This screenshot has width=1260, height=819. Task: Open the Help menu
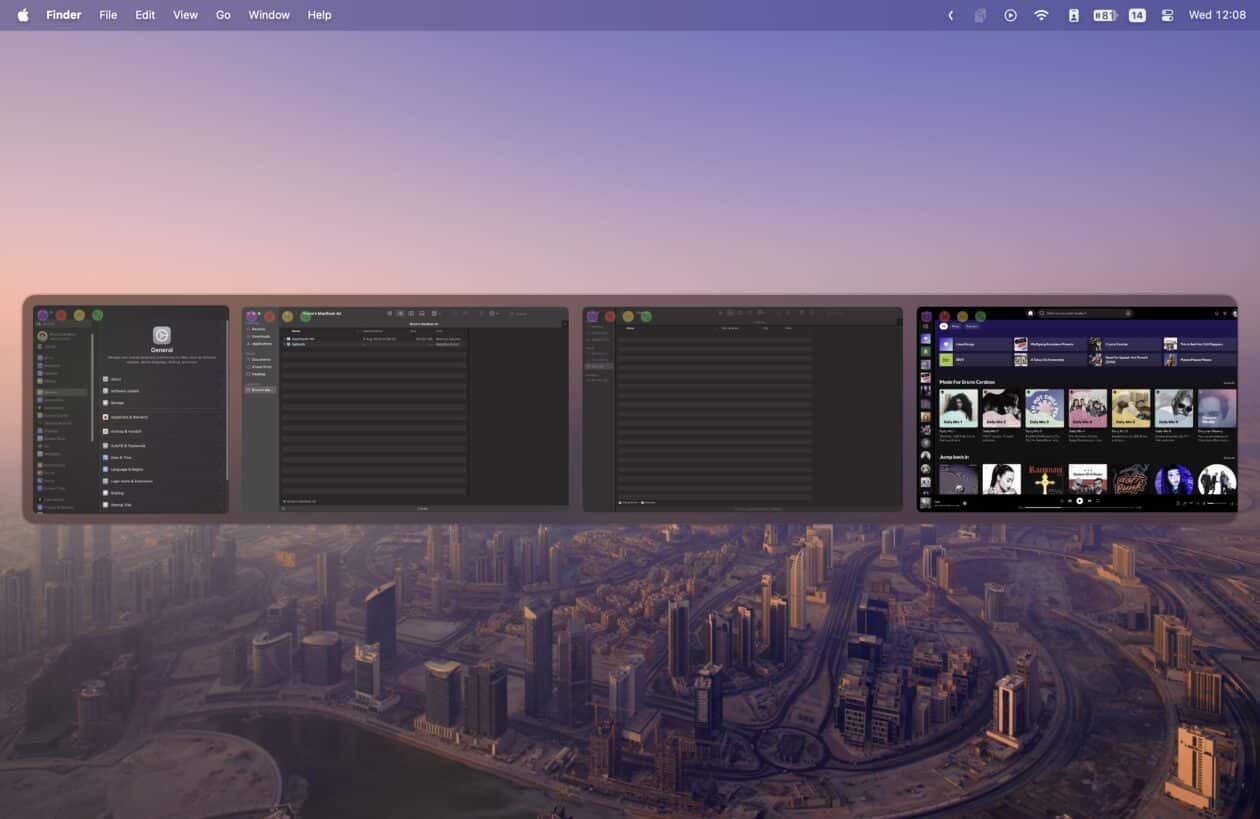(319, 15)
